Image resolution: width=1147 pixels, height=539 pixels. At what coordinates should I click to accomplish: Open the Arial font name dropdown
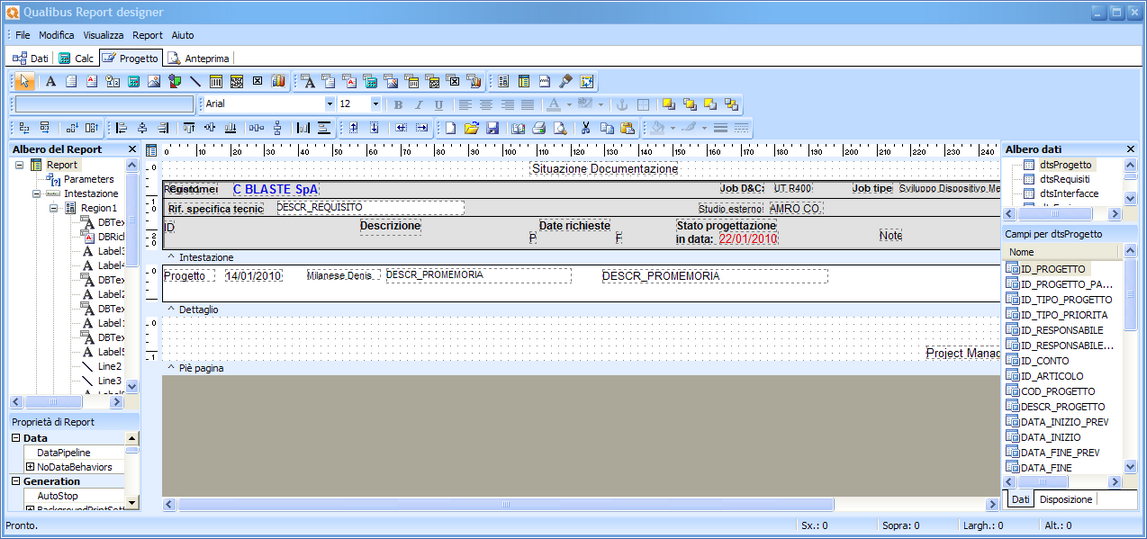click(329, 104)
